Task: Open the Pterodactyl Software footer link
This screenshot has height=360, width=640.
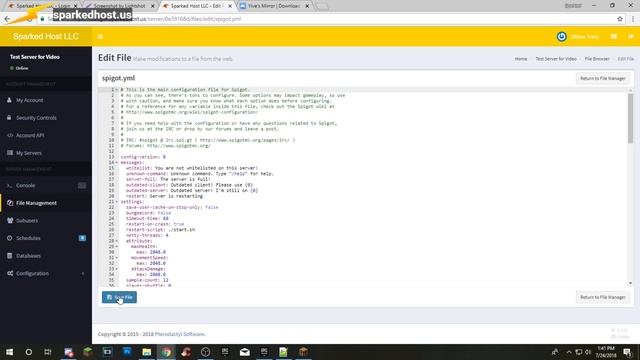Action: (180, 334)
